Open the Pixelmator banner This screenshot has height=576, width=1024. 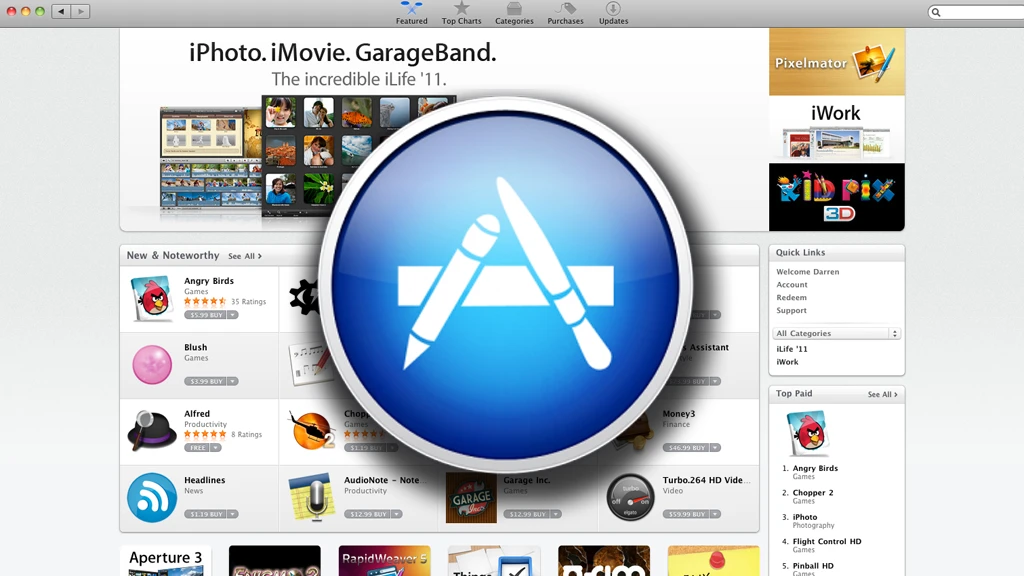[x=837, y=62]
